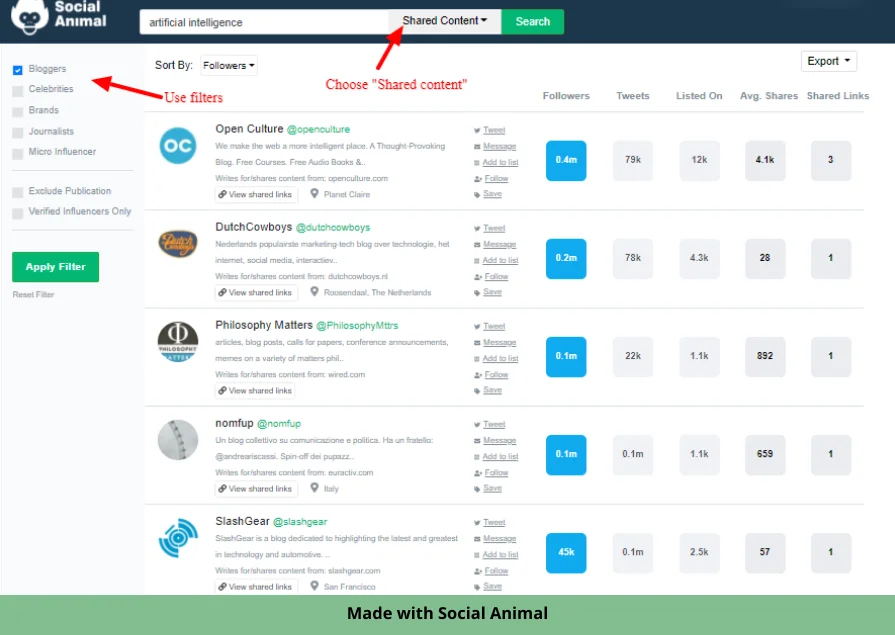895x635 pixels.
Task: Click Add to list icon for Open Culture
Action: [477, 163]
